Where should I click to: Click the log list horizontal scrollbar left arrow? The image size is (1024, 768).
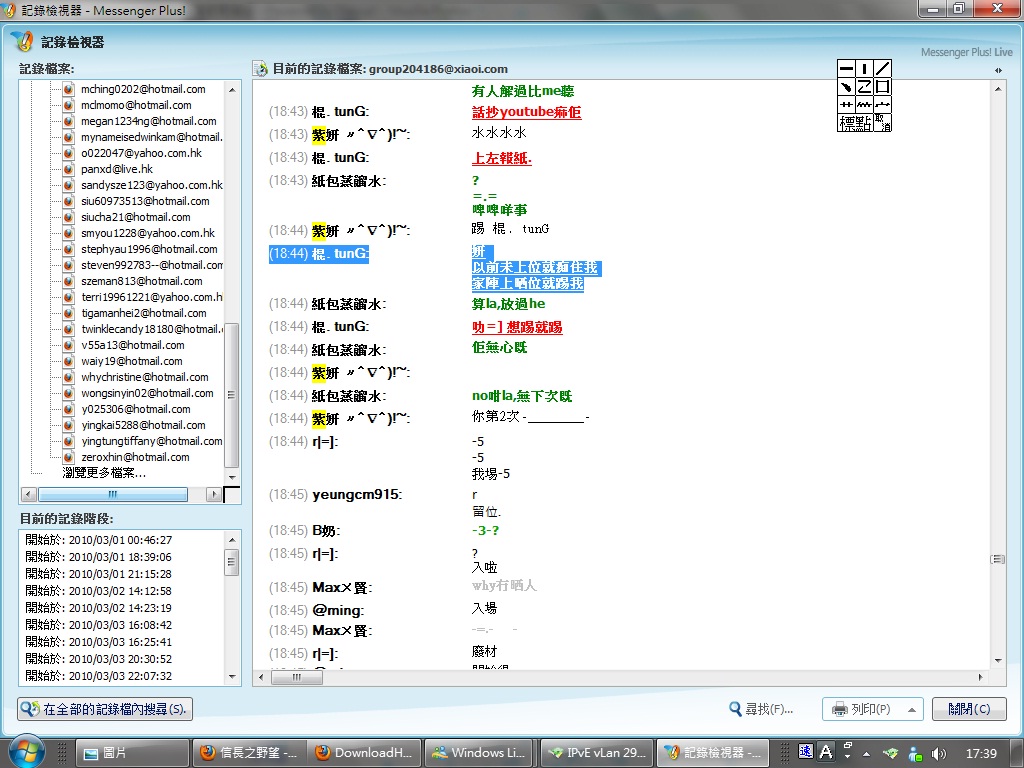tap(29, 494)
